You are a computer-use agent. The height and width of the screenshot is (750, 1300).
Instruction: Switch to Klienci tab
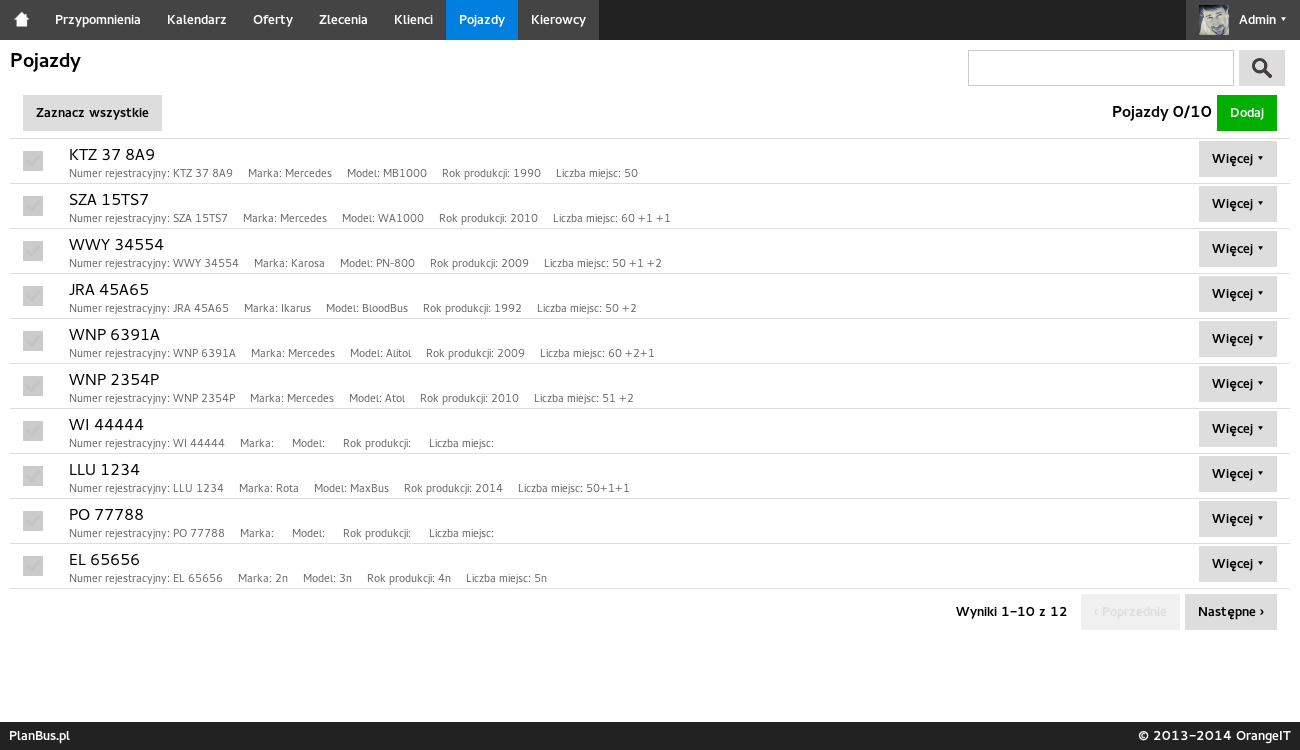pyautogui.click(x=413, y=20)
